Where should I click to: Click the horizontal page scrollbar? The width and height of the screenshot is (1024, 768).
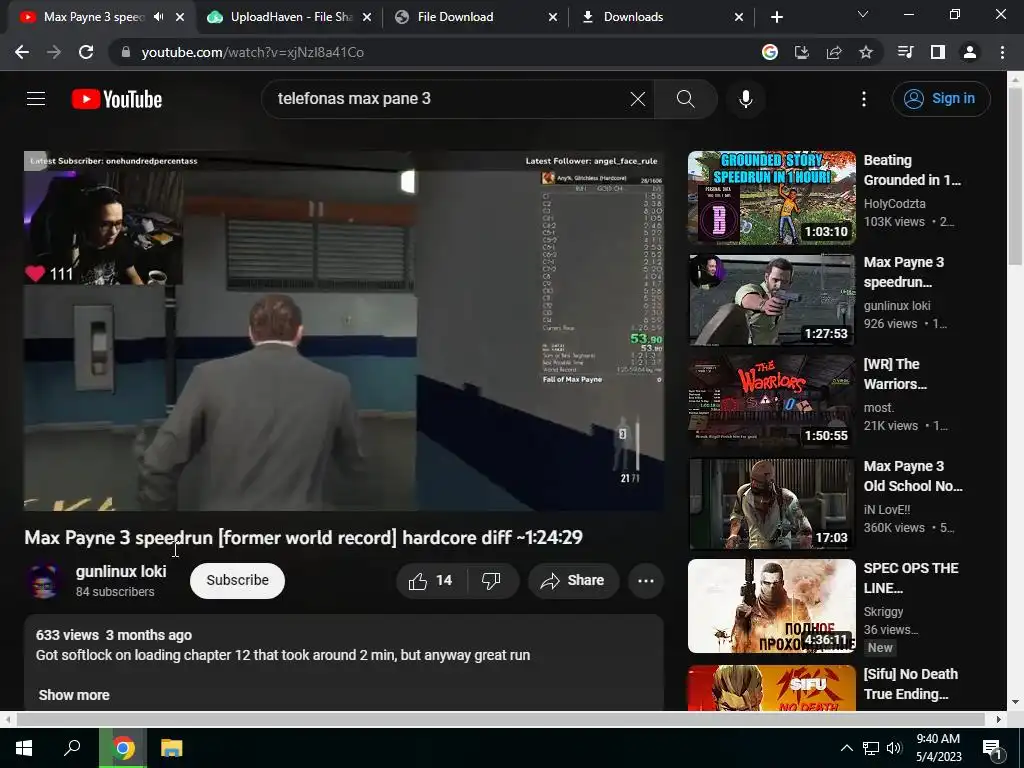coord(500,719)
